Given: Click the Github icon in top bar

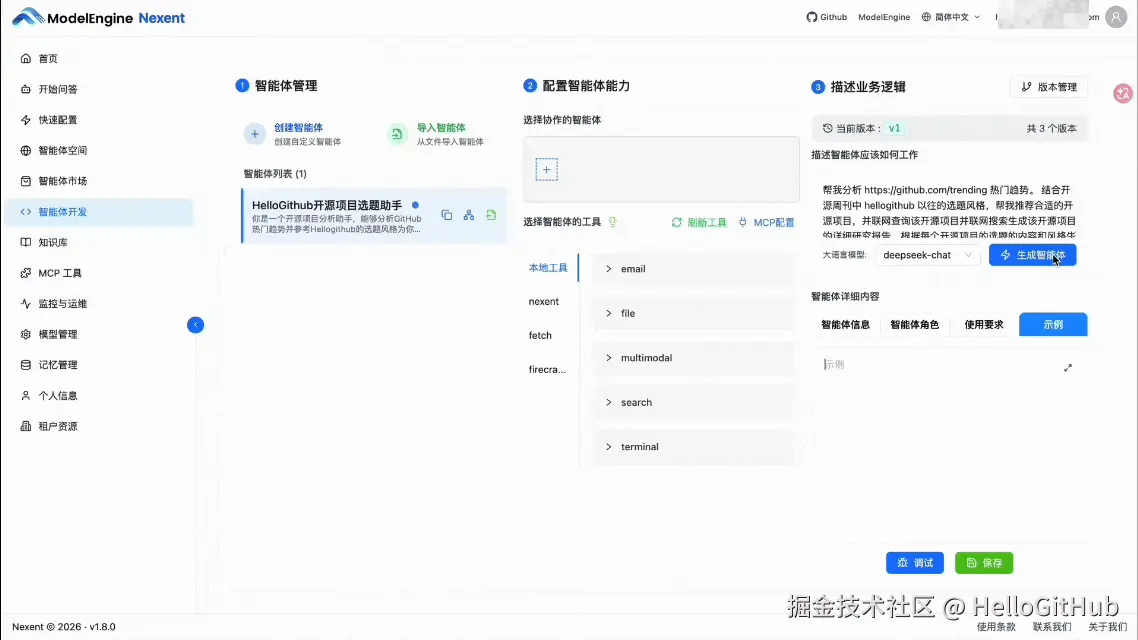Looking at the screenshot, I should [811, 17].
